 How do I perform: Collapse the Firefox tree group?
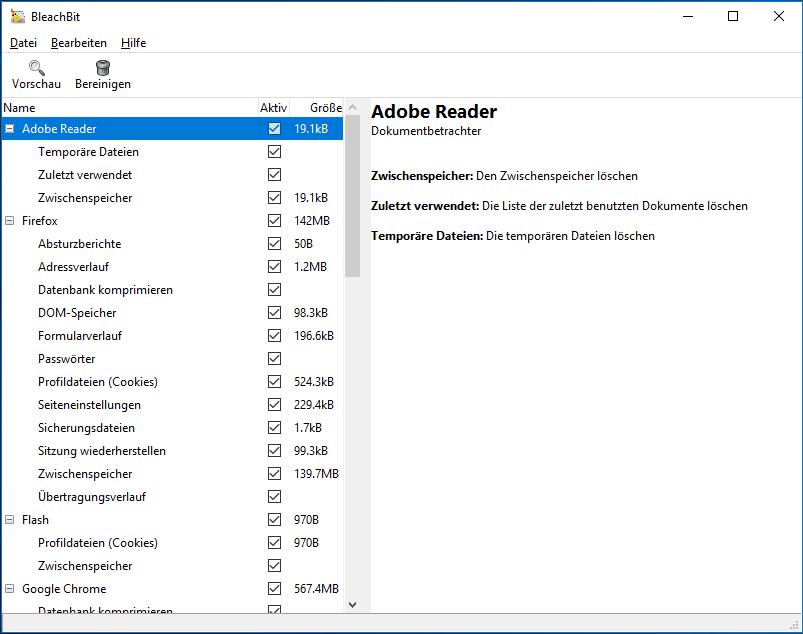click(10, 221)
